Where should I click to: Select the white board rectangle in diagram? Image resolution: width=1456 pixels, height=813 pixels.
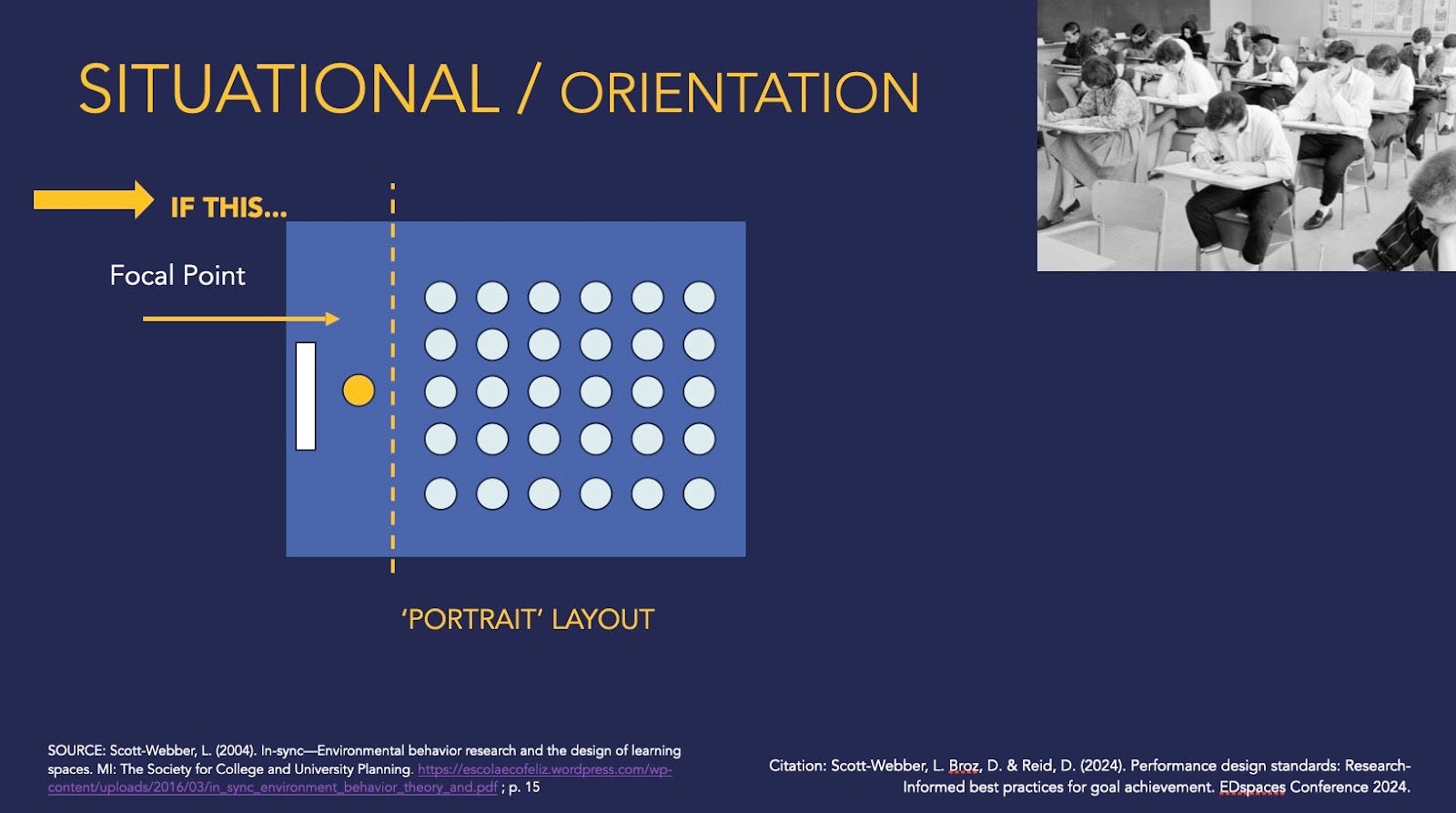click(x=306, y=396)
